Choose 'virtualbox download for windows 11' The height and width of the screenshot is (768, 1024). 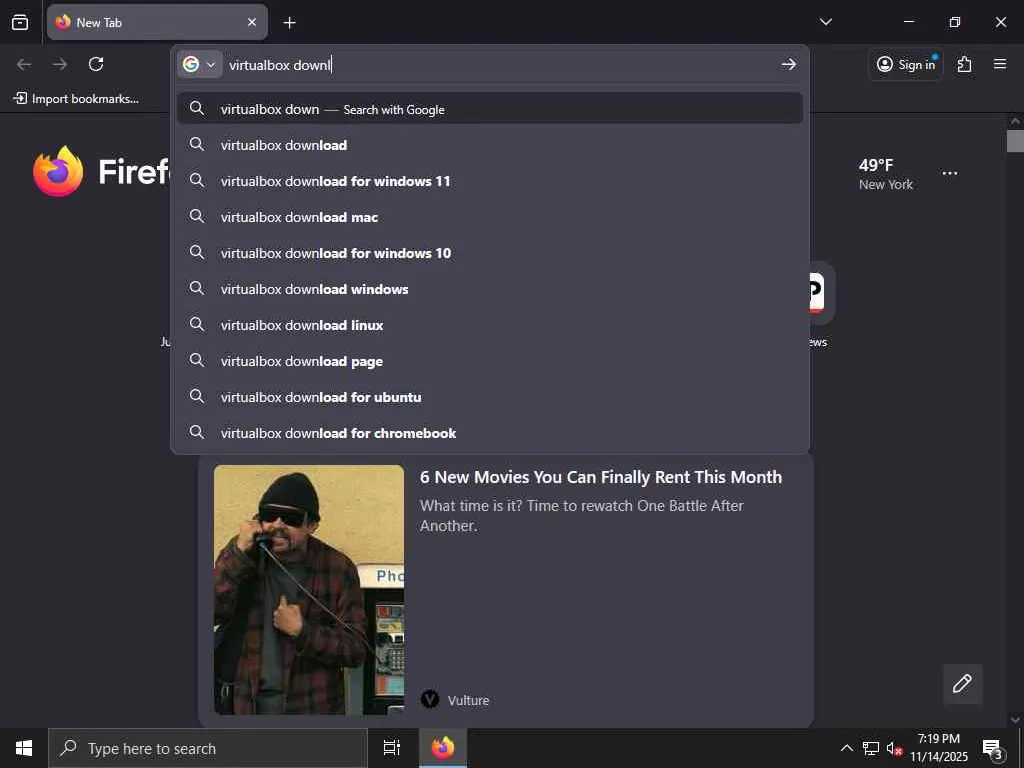[490, 181]
